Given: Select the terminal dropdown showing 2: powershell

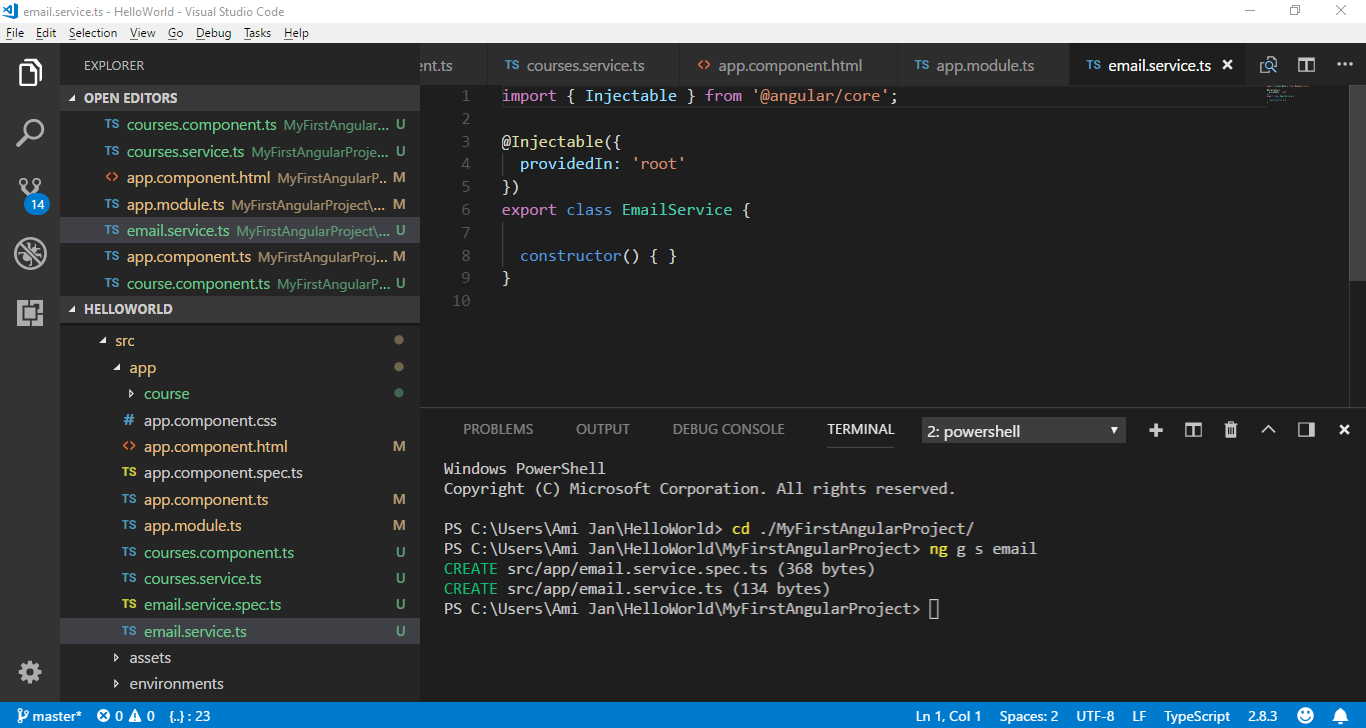Looking at the screenshot, I should coord(1023,431).
